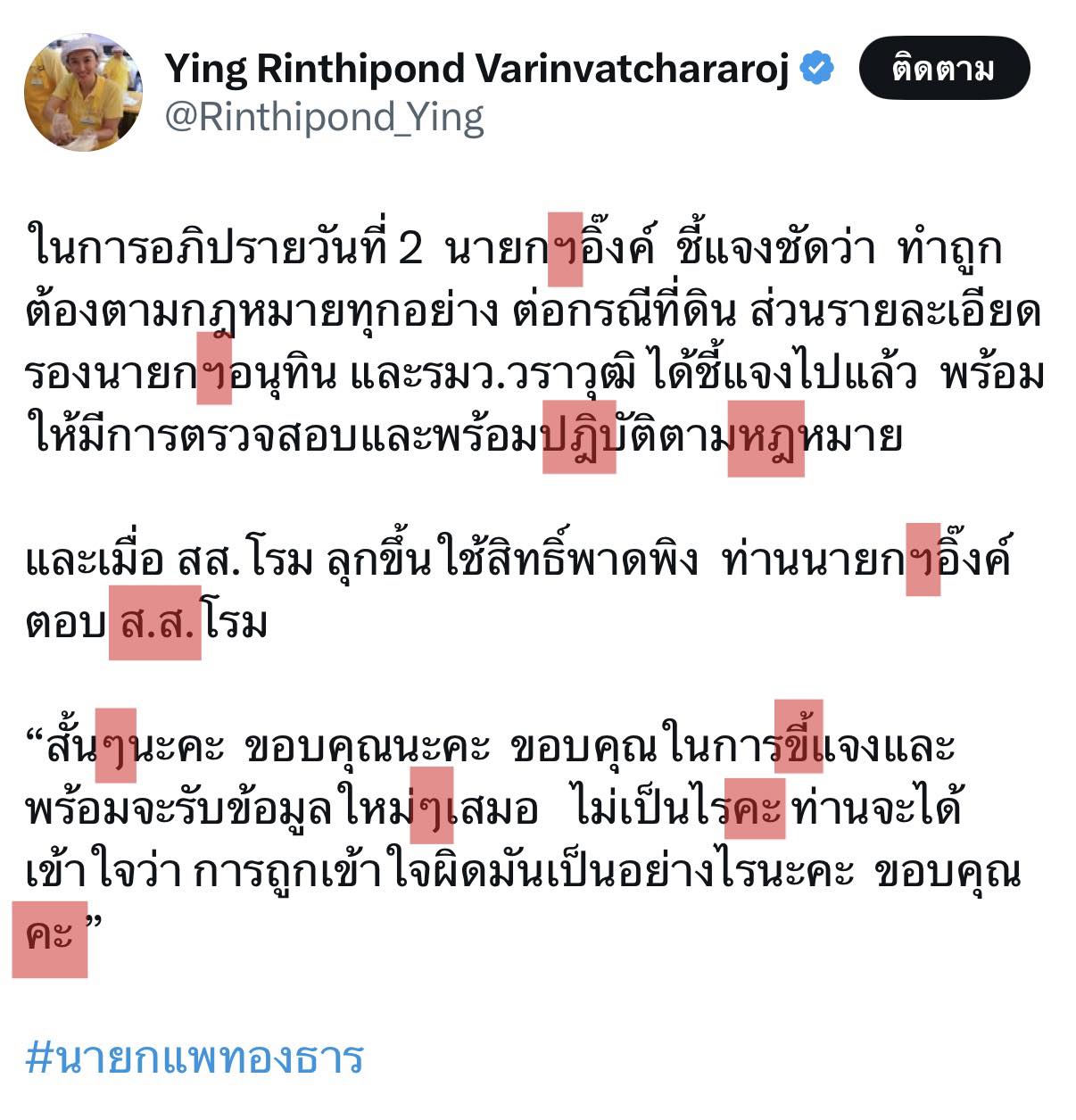Click highlighted คะ before the closing quote

[x=50, y=939]
